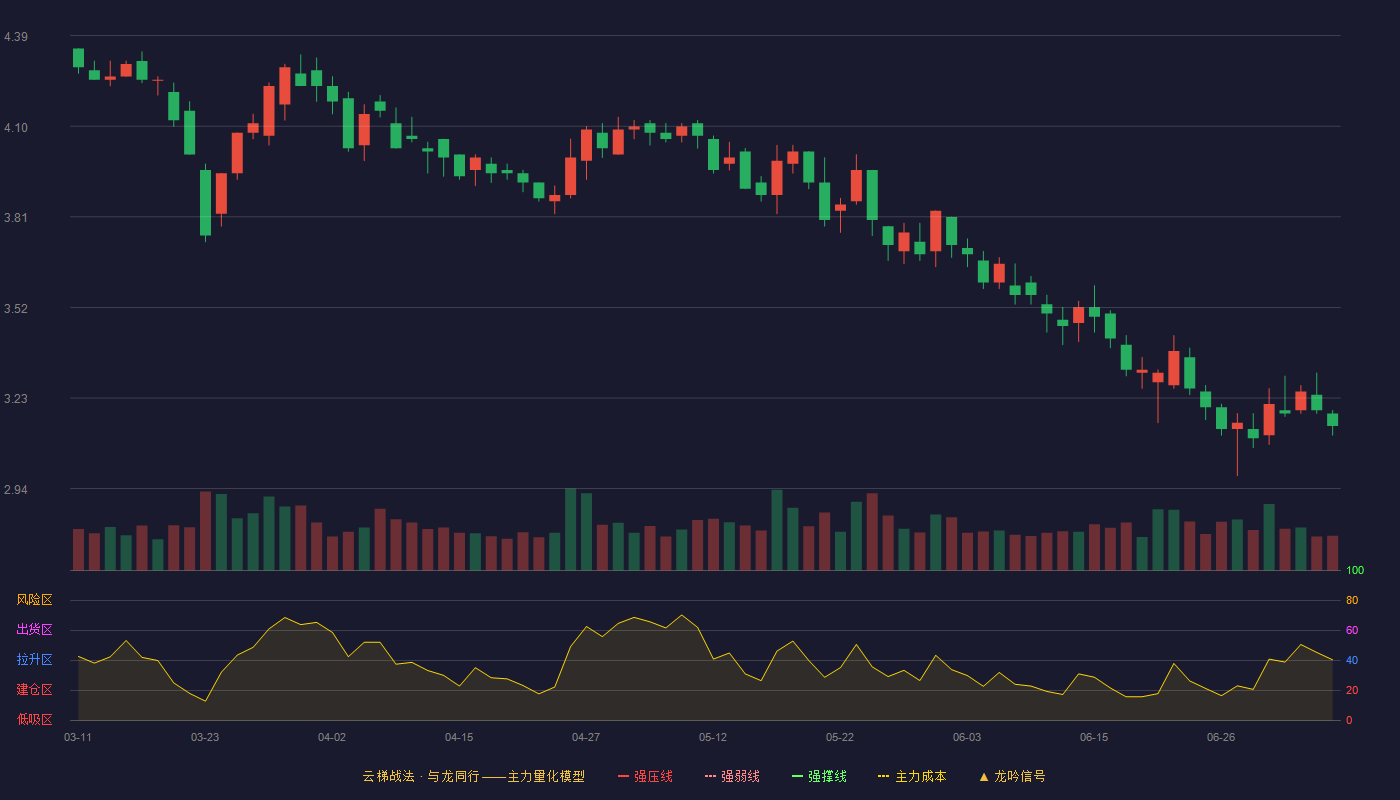
Task: Click the 04-27 date label
Action: tap(586, 737)
